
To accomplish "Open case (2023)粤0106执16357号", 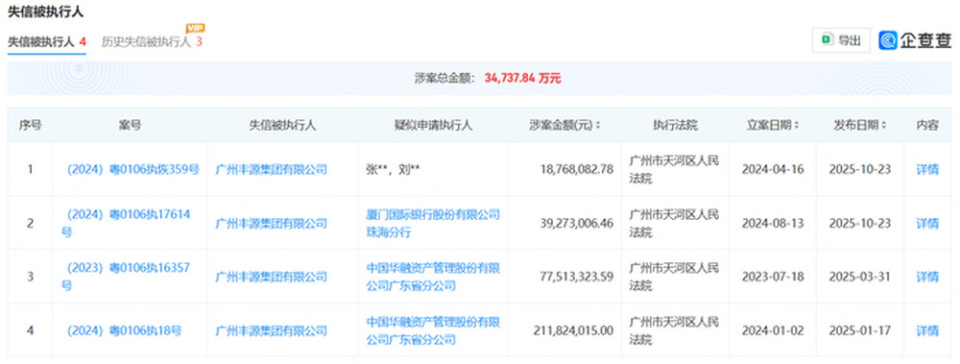I will click(x=126, y=277).
